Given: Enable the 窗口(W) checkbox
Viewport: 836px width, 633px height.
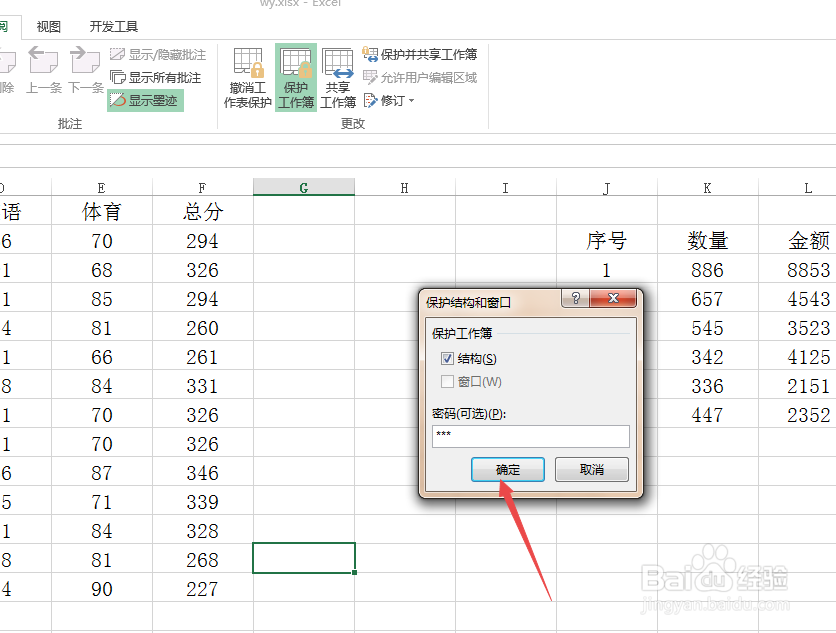Looking at the screenshot, I should (447, 381).
